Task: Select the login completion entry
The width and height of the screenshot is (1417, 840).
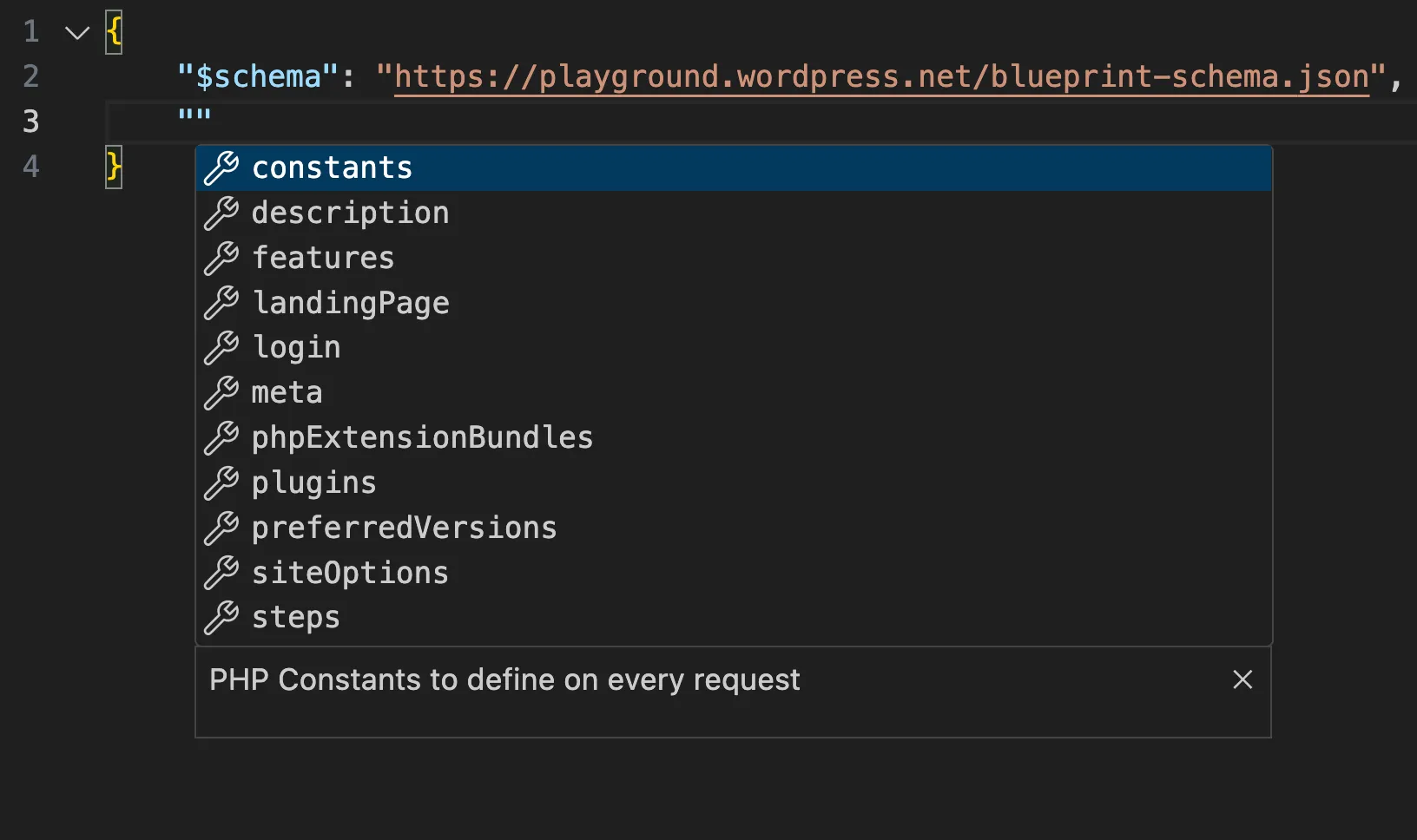Action: coord(296,348)
